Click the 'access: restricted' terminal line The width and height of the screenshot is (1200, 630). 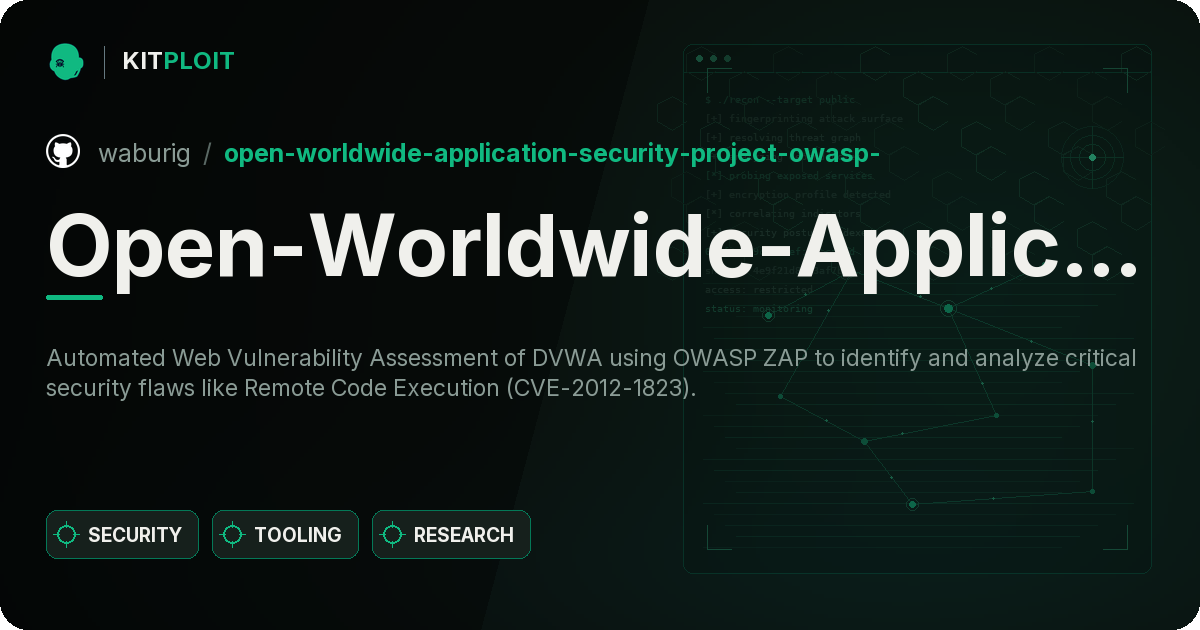click(759, 290)
